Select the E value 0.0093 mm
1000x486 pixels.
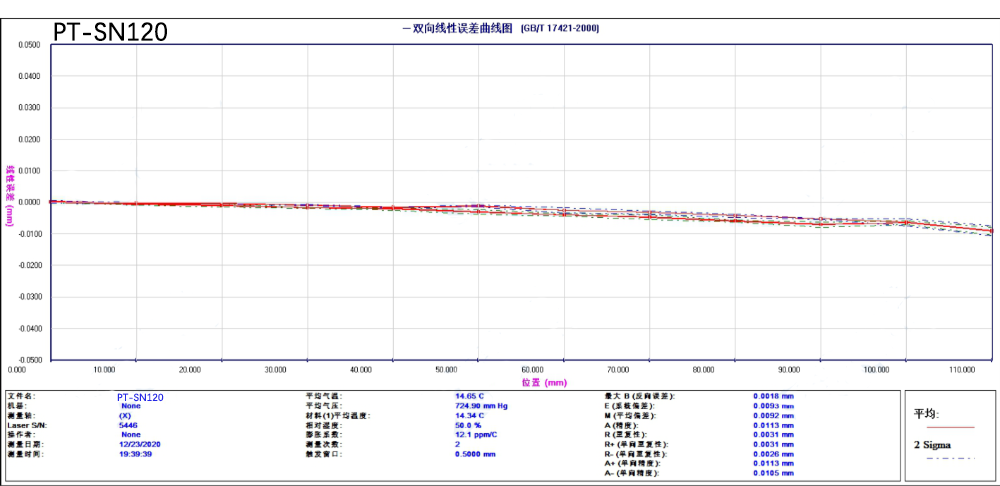pos(773,406)
